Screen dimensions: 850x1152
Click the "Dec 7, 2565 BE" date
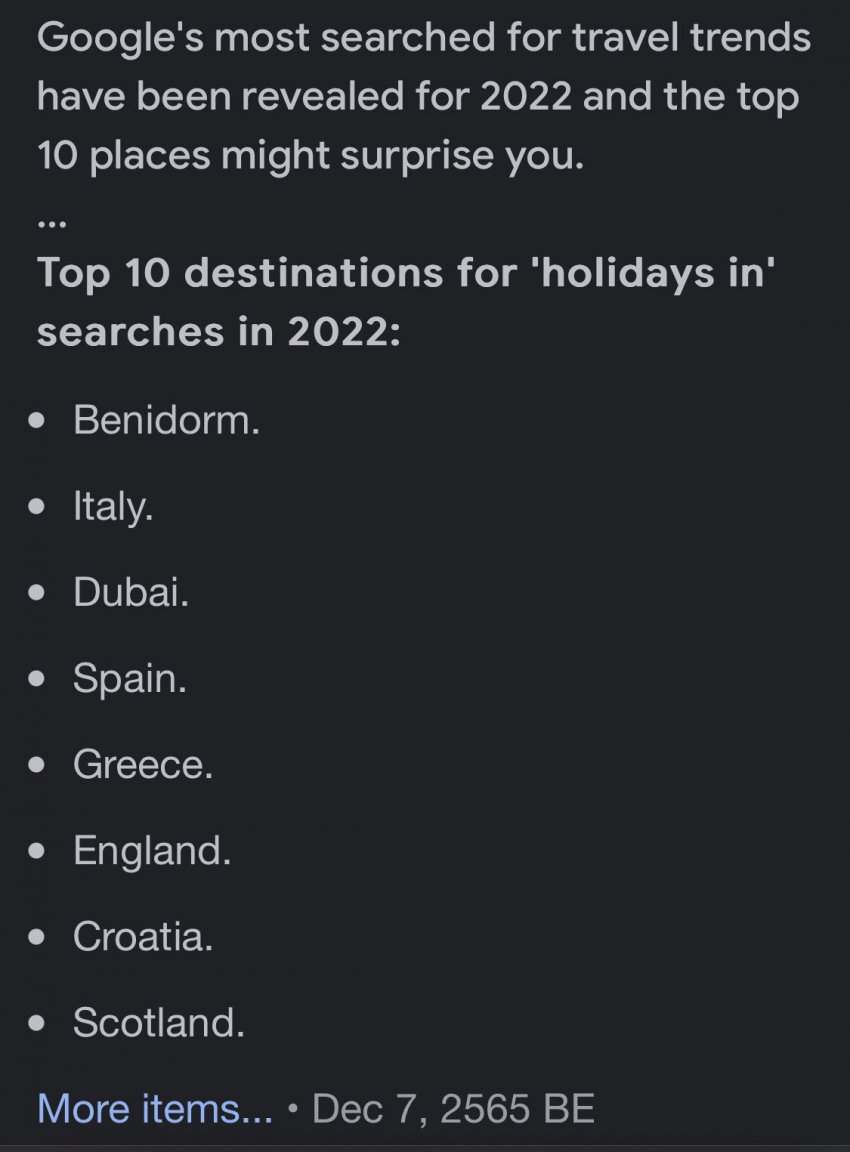click(x=453, y=1108)
